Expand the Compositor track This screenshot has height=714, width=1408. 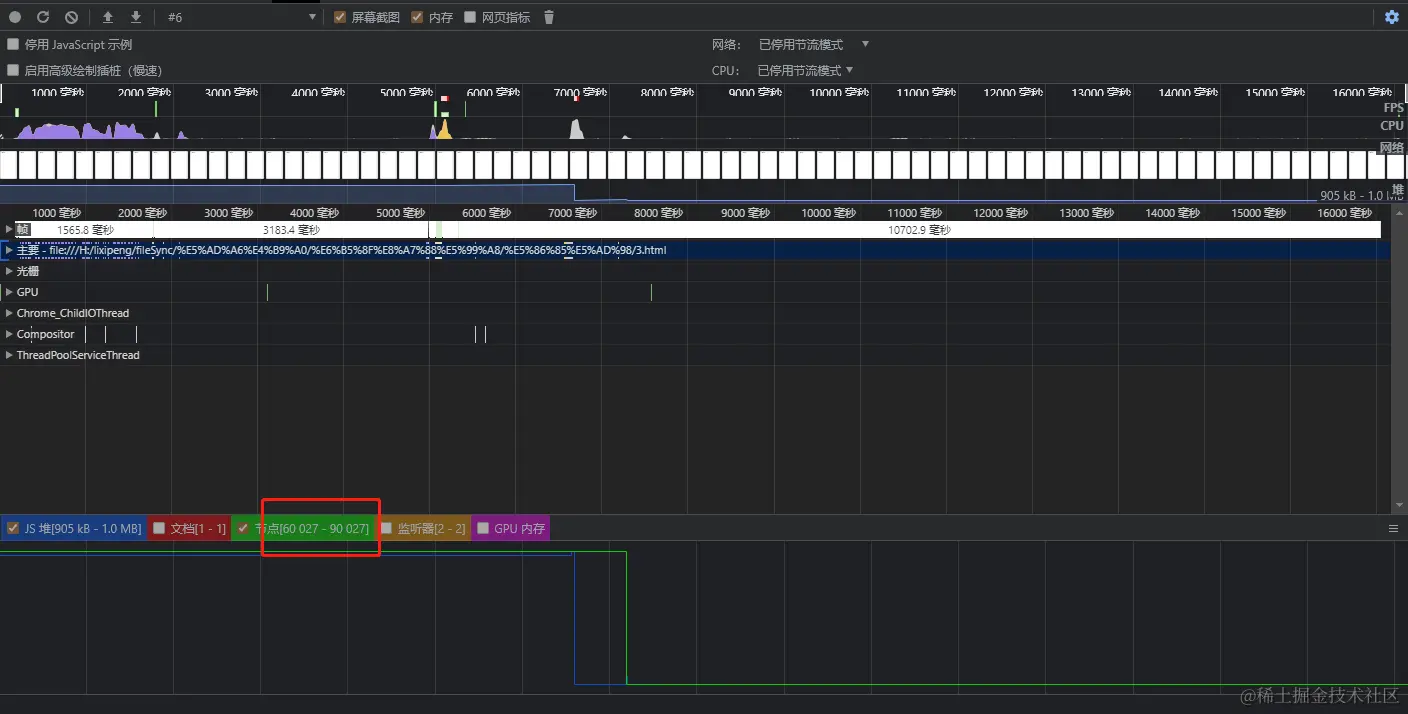pyautogui.click(x=9, y=334)
